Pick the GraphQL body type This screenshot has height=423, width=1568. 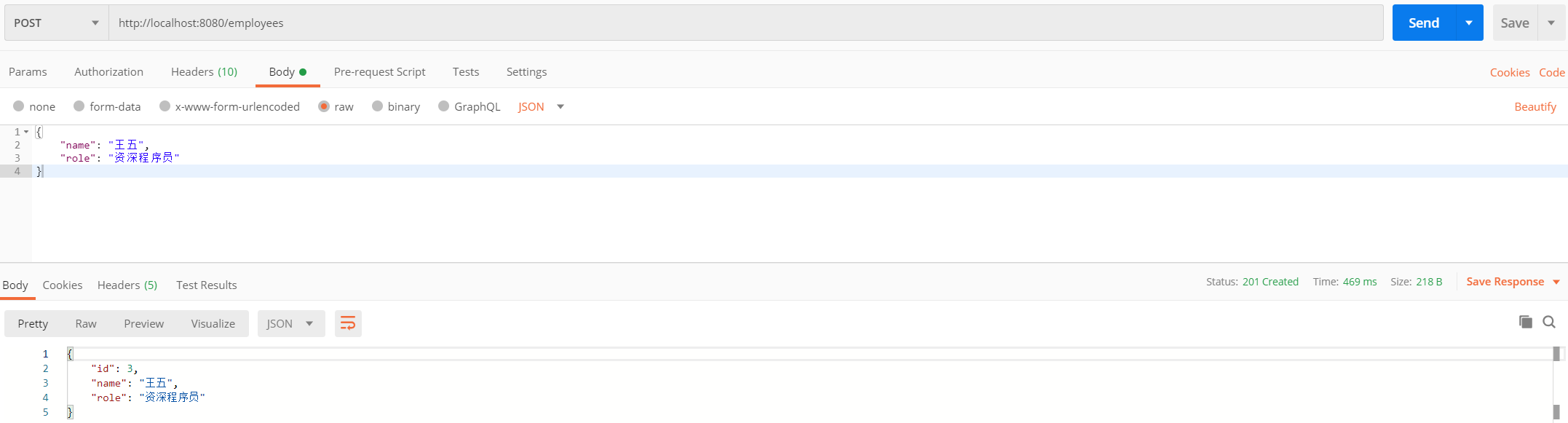pos(443,106)
